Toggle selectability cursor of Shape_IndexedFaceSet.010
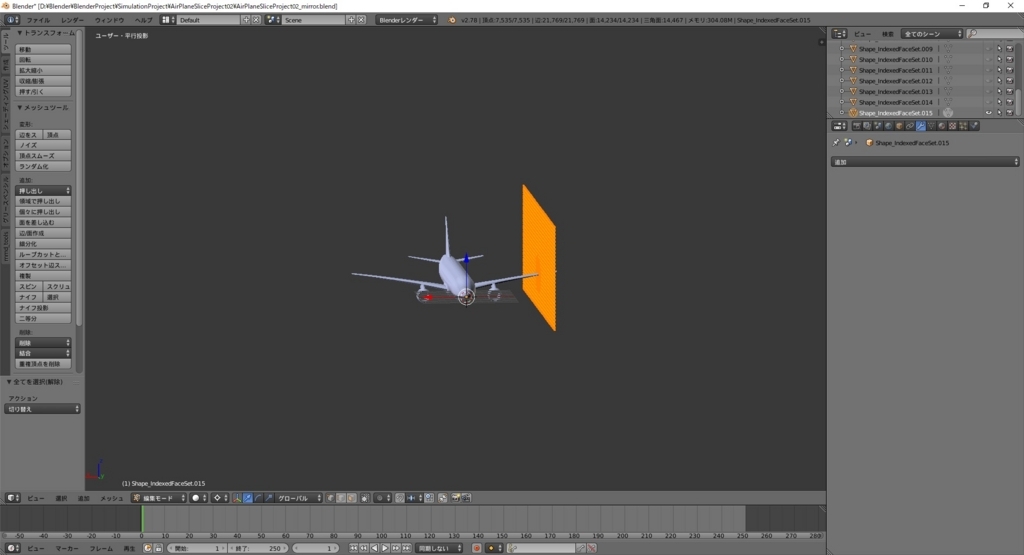This screenshot has height=555, width=1024. 999,59
